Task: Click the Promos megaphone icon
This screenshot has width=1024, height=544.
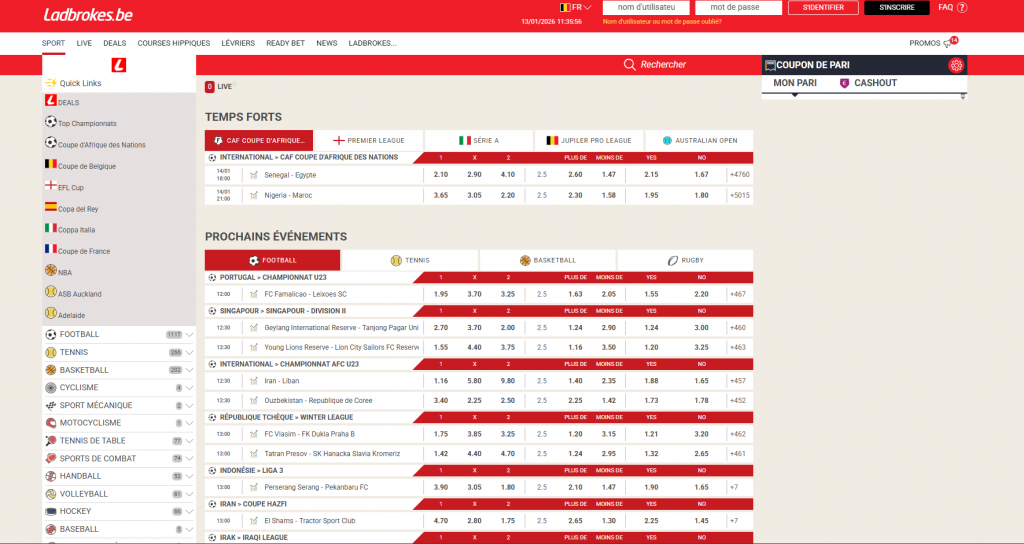Action: 948,44
